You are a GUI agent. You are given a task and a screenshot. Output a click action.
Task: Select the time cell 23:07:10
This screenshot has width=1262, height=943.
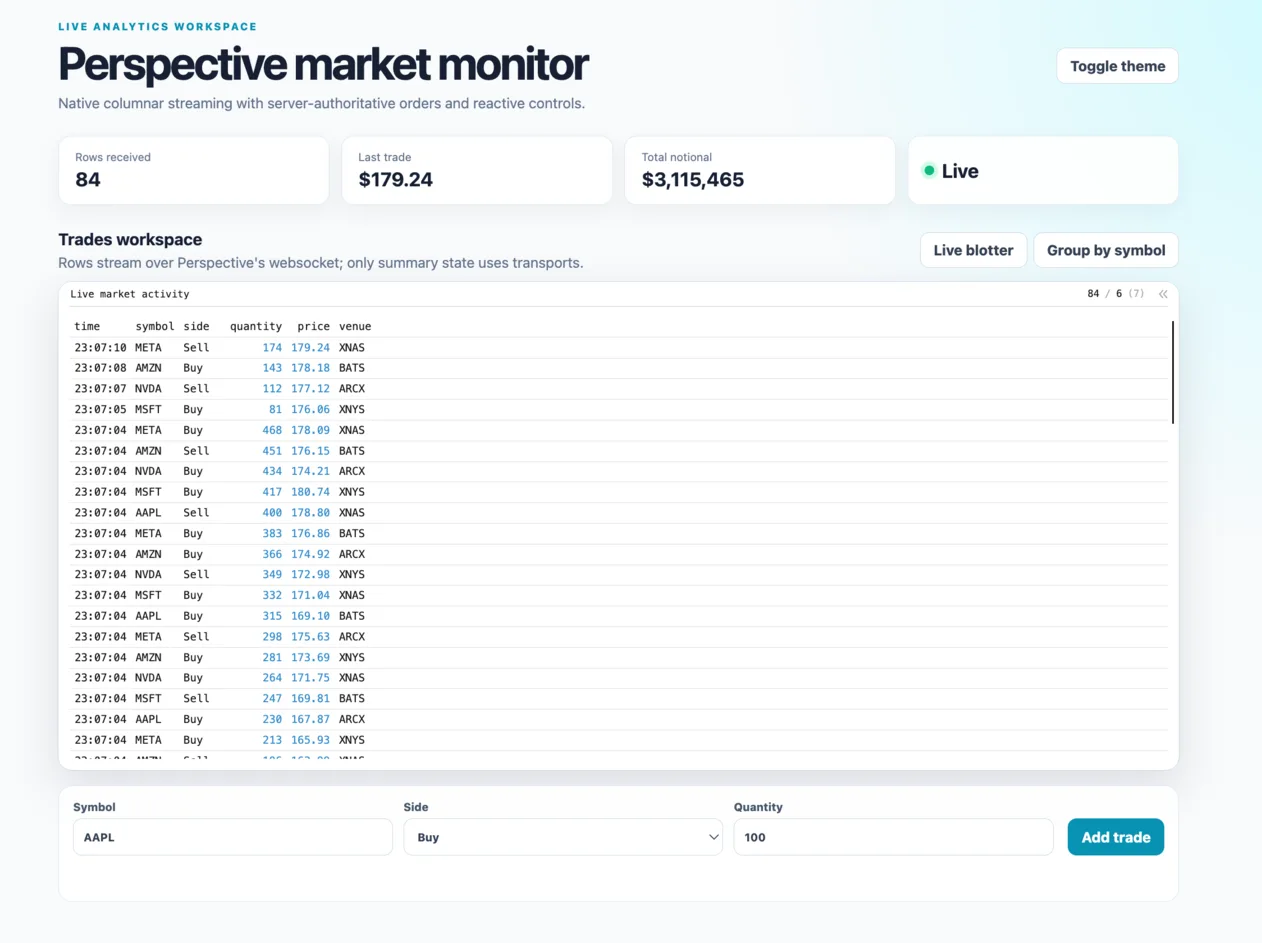point(100,348)
